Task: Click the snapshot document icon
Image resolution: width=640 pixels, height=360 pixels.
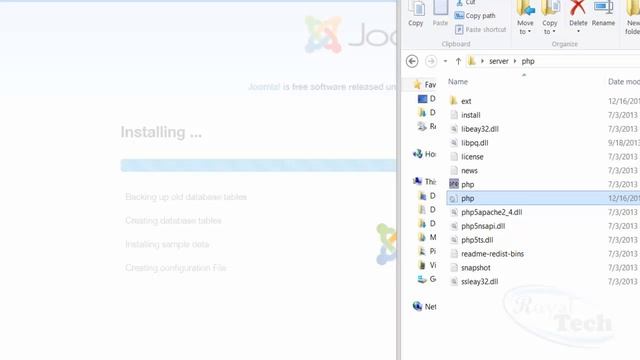Action: point(454,268)
